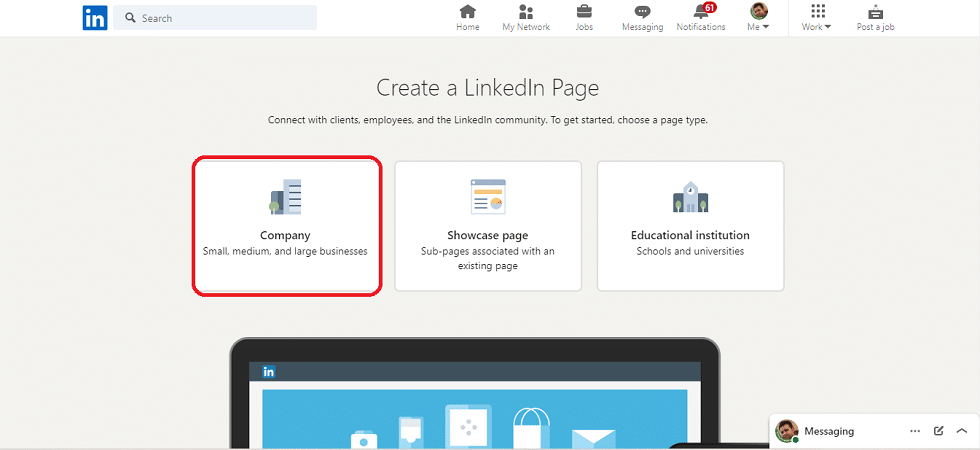Expand the Messaging panel with the chevron
Viewport: 980px width, 450px height.
coord(962,431)
